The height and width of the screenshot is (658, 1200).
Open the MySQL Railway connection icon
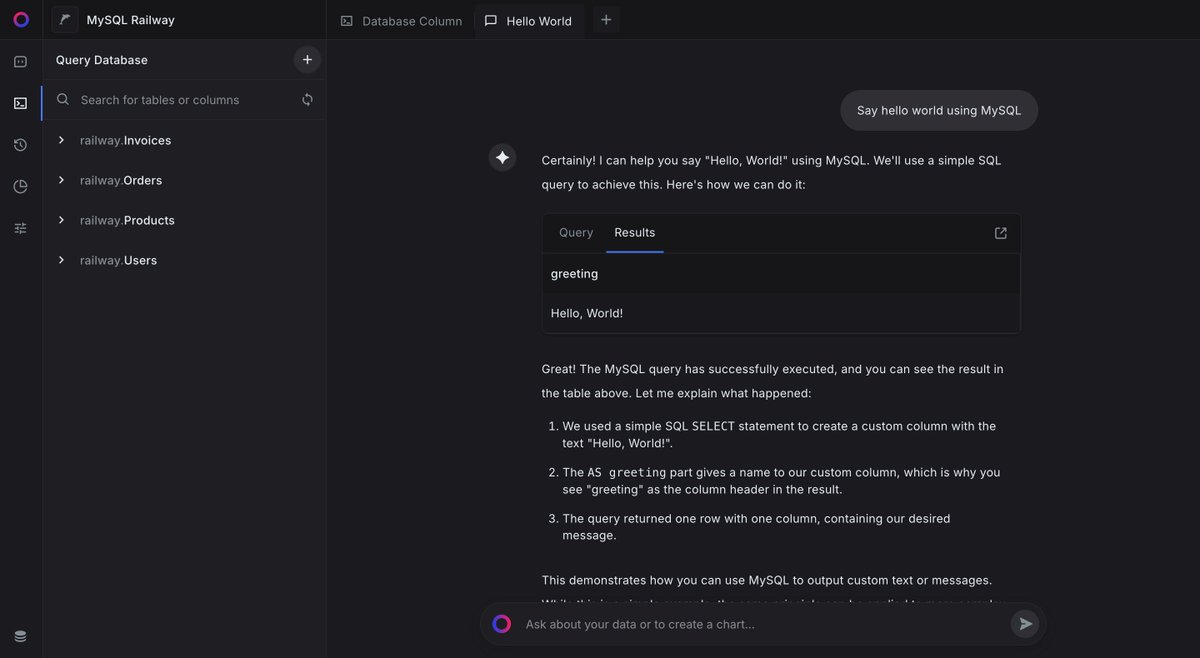click(65, 20)
